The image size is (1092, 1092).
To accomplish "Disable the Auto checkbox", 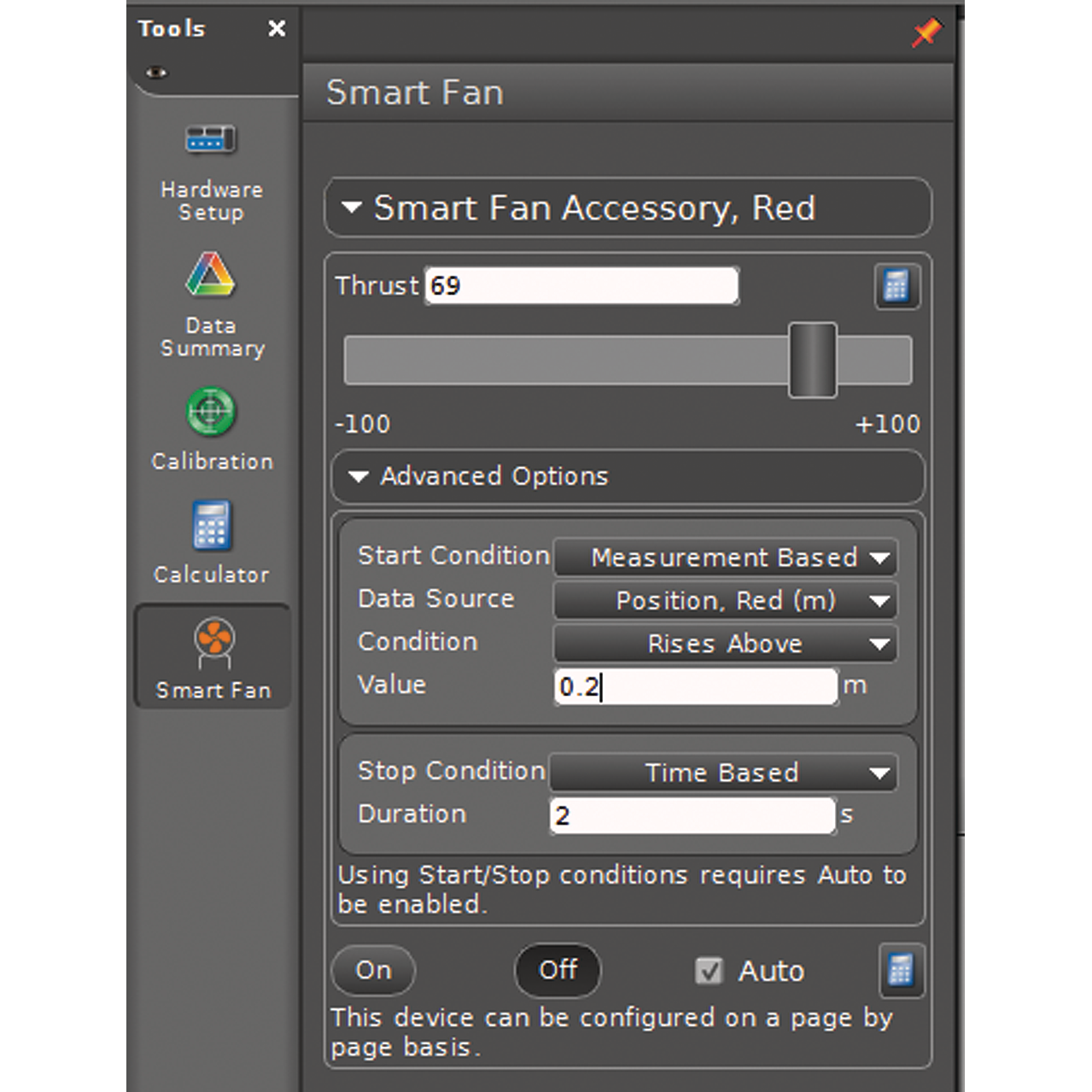I will pos(709,971).
